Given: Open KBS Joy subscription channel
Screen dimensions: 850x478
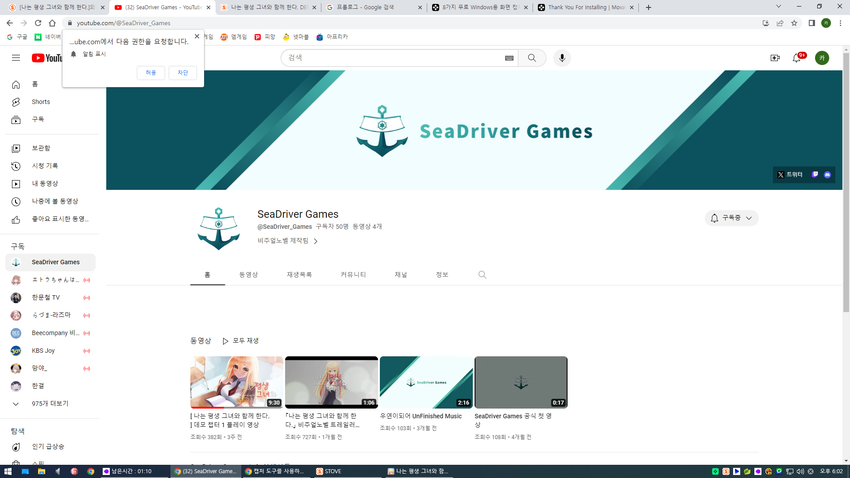Looking at the screenshot, I should click(50, 351).
